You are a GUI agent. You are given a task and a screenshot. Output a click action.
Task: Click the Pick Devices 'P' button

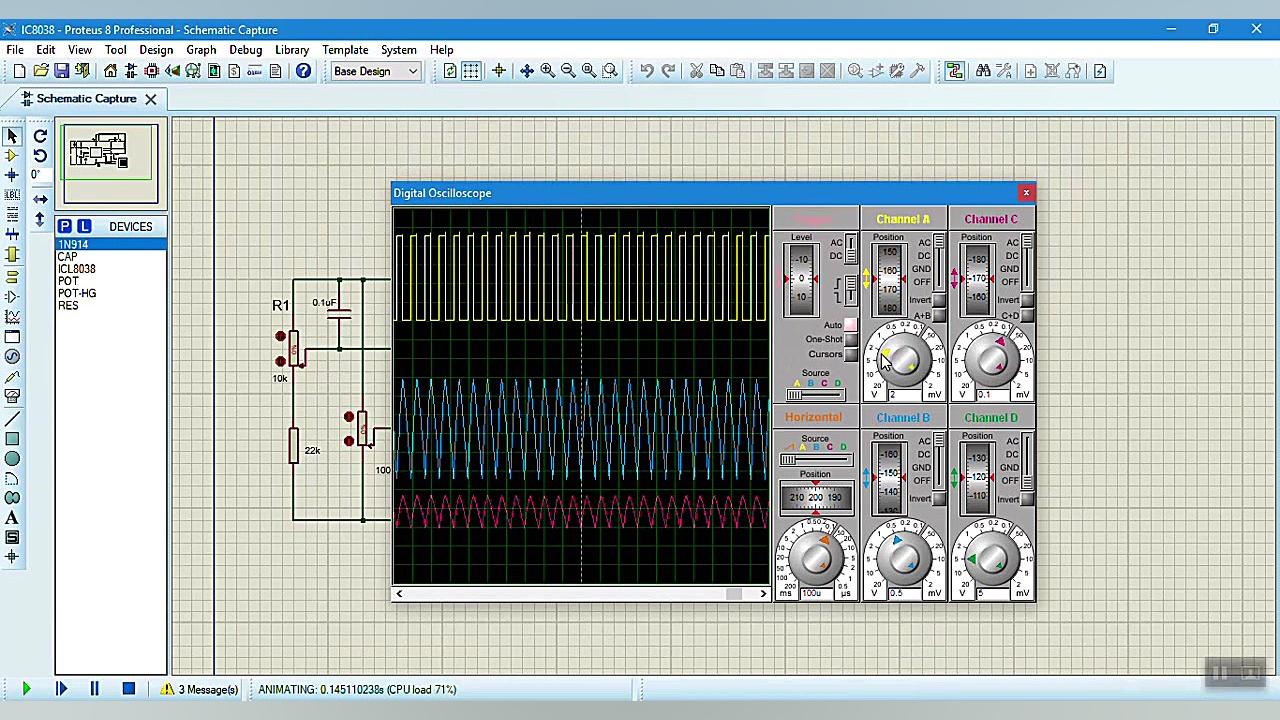click(65, 227)
